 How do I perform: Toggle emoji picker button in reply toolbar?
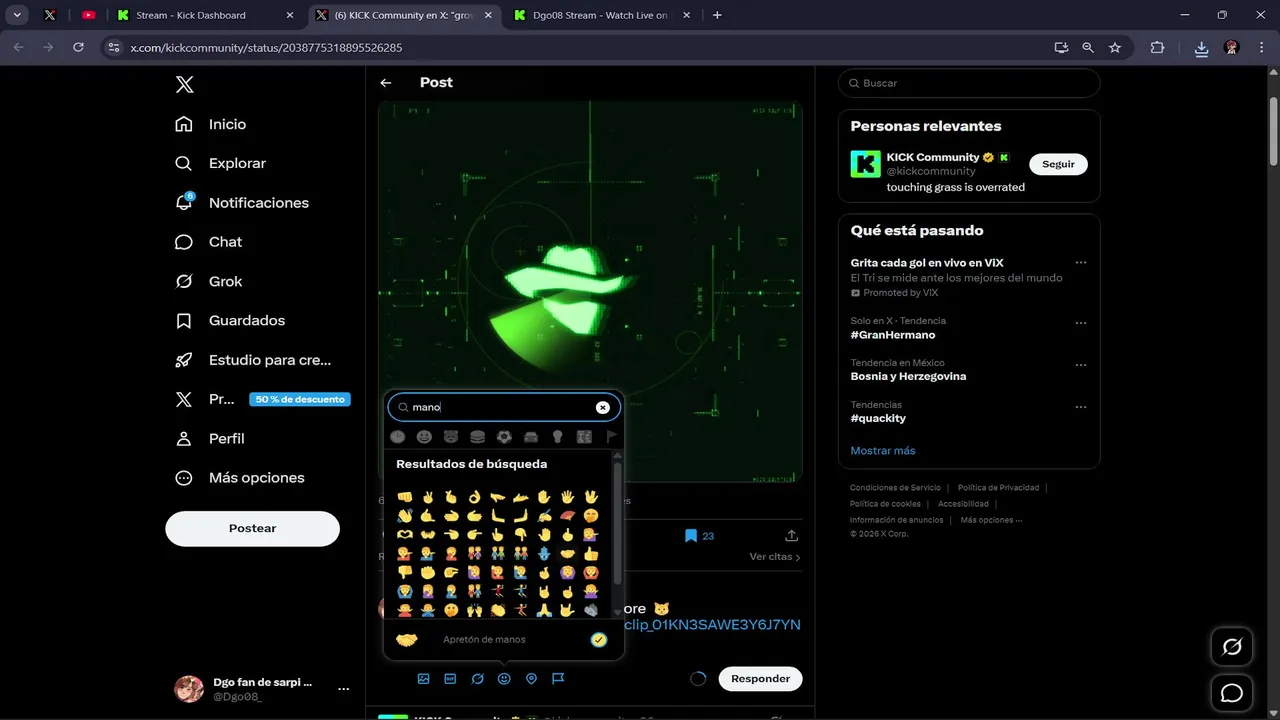tap(504, 678)
